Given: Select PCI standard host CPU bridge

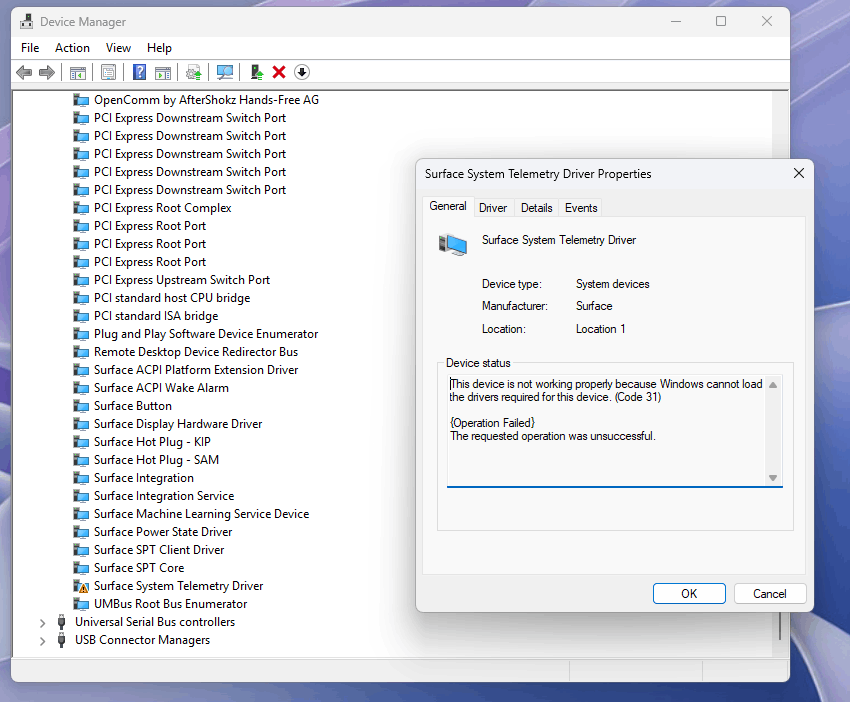Looking at the screenshot, I should [x=172, y=298].
